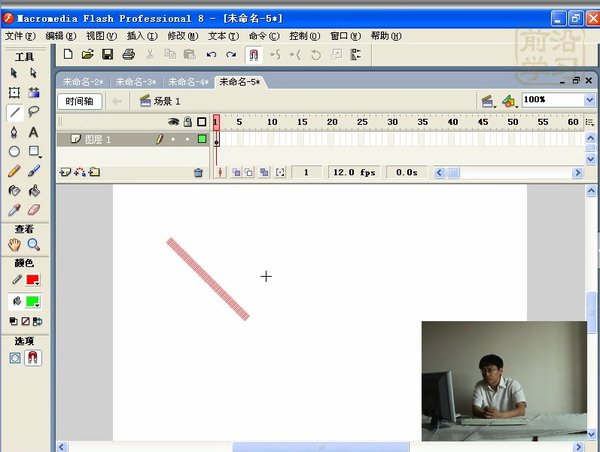Click the Insert Layer Folder button
This screenshot has height=452, width=600.
94,173
